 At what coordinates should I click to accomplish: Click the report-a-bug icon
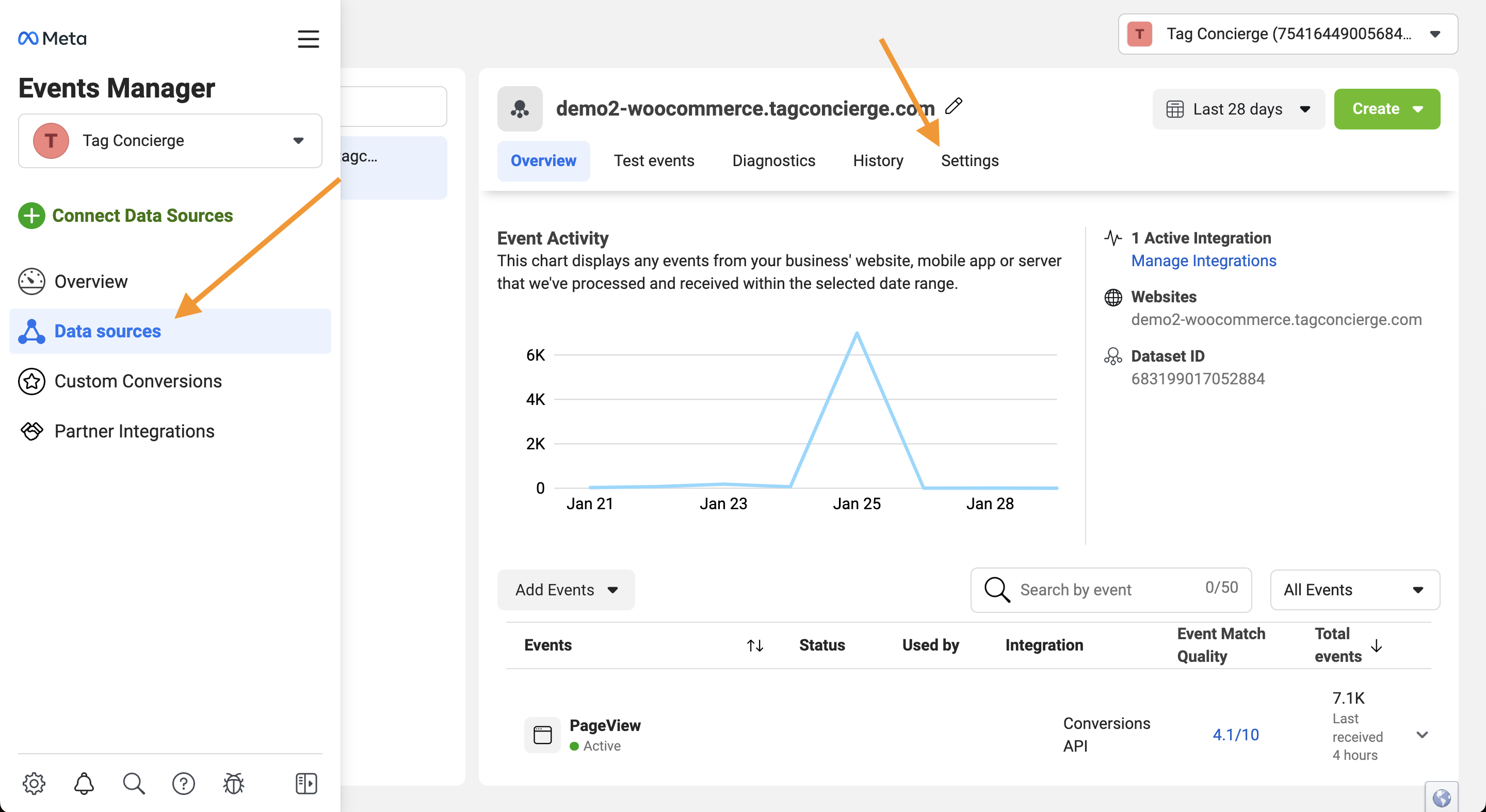(x=234, y=783)
